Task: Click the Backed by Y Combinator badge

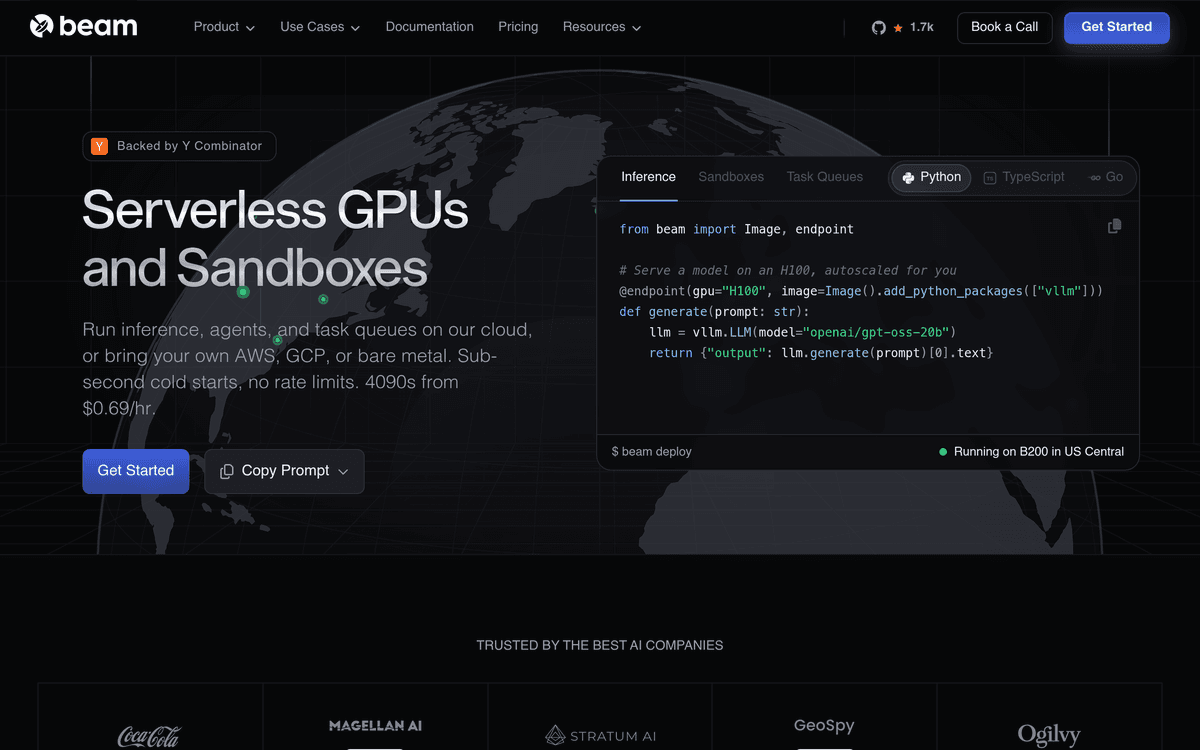Action: point(179,146)
